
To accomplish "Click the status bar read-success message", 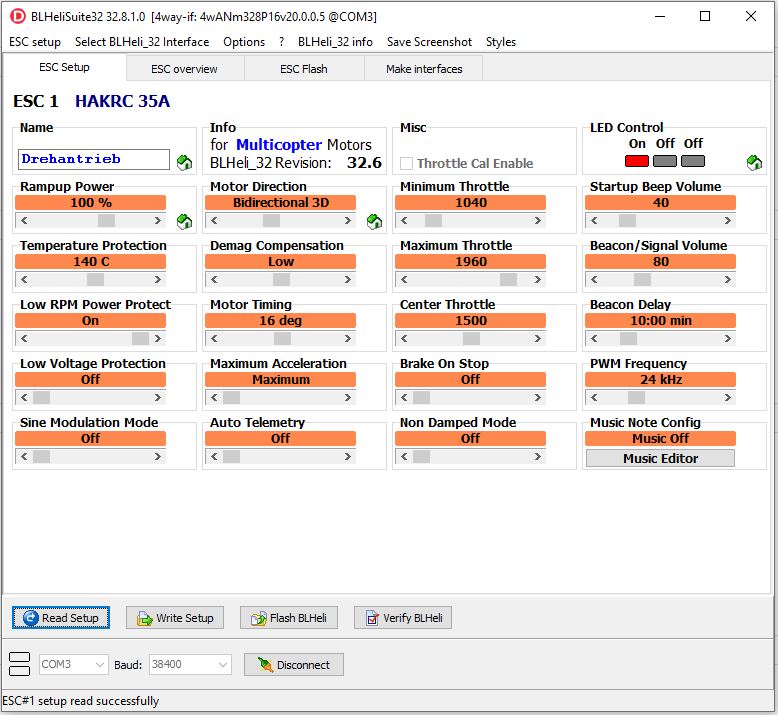I will click(x=81, y=701).
